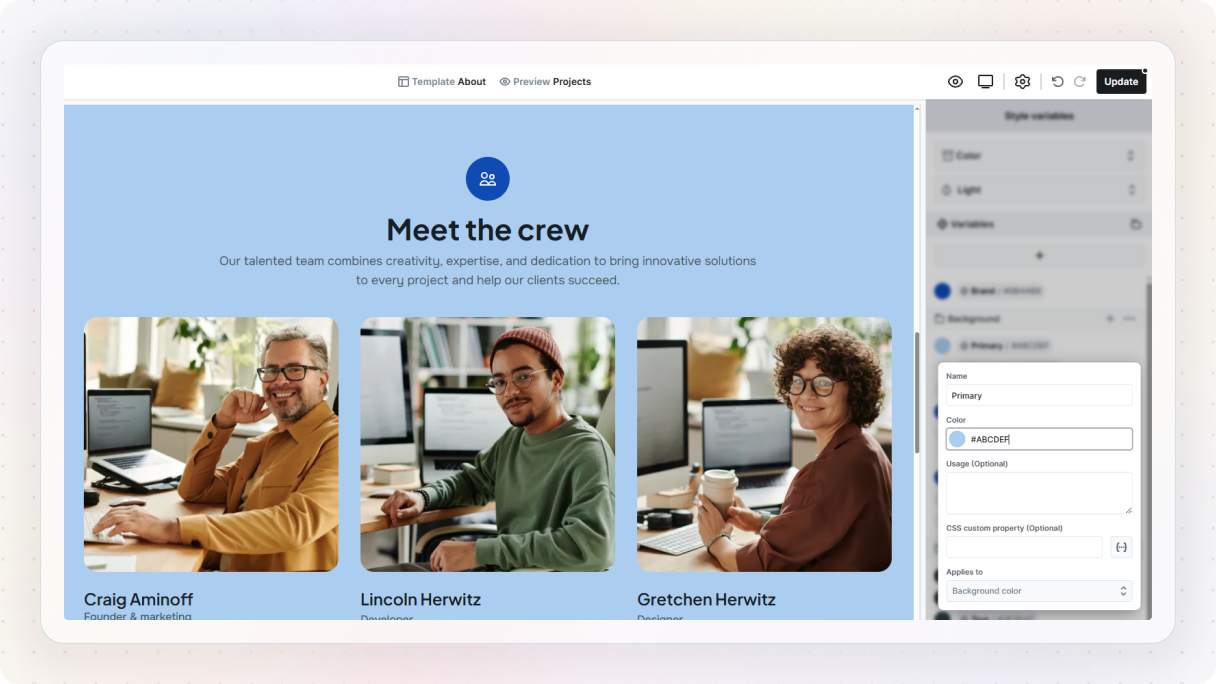Select the Meet the crew heading

(488, 230)
